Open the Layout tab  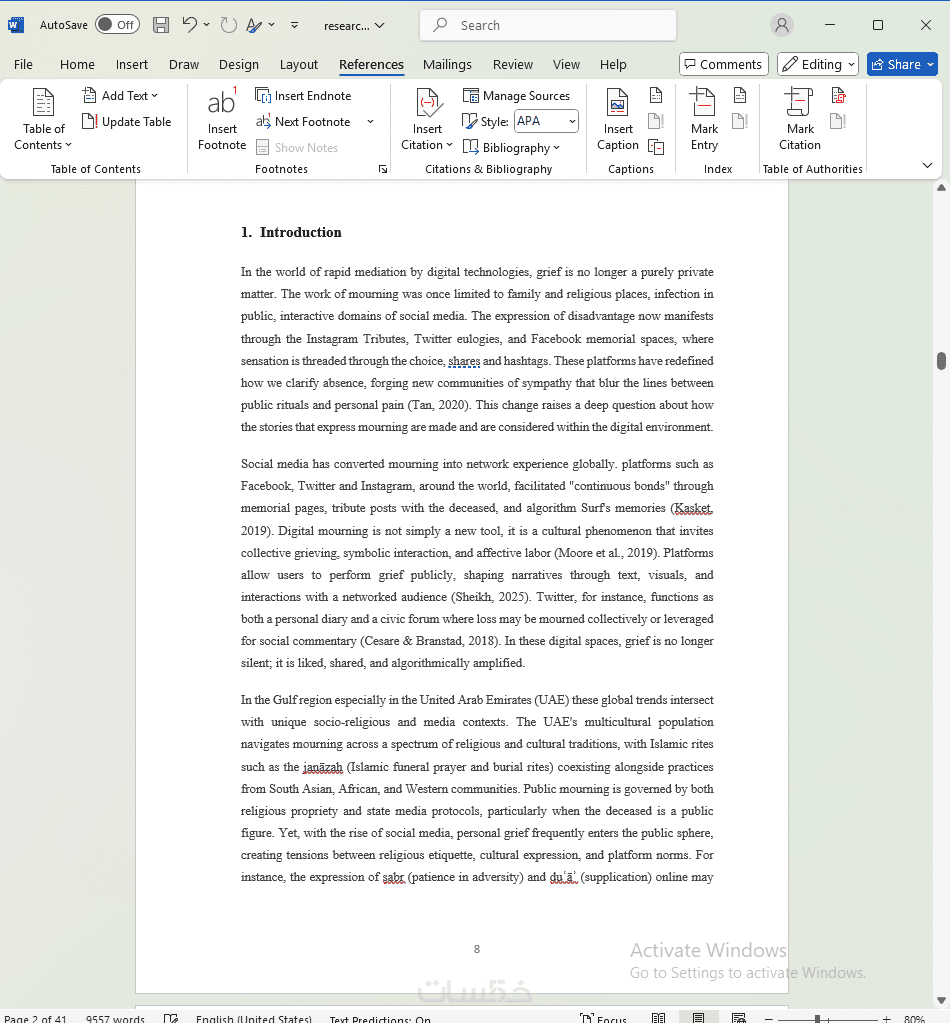299,65
